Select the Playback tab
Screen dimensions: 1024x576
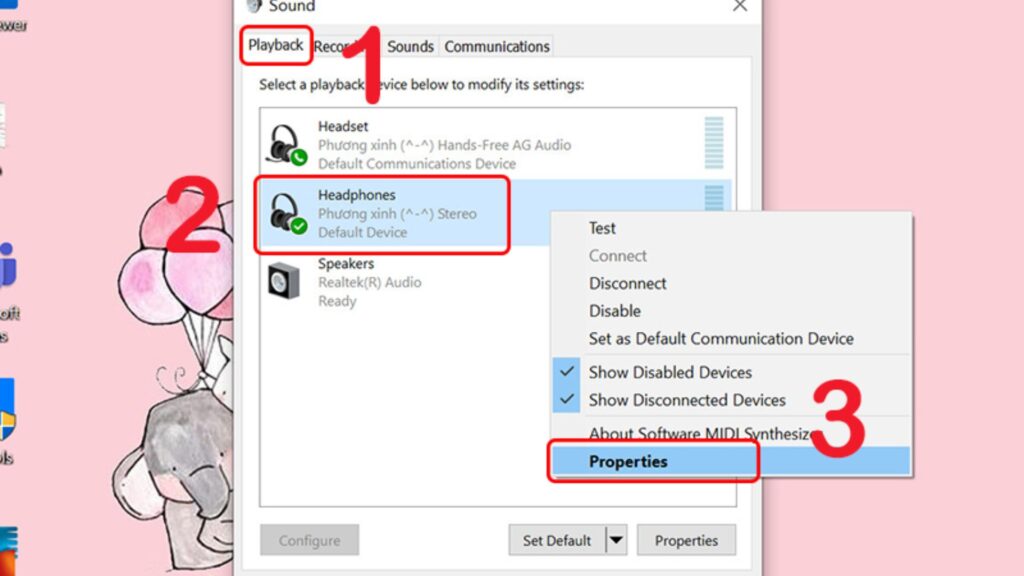276,45
